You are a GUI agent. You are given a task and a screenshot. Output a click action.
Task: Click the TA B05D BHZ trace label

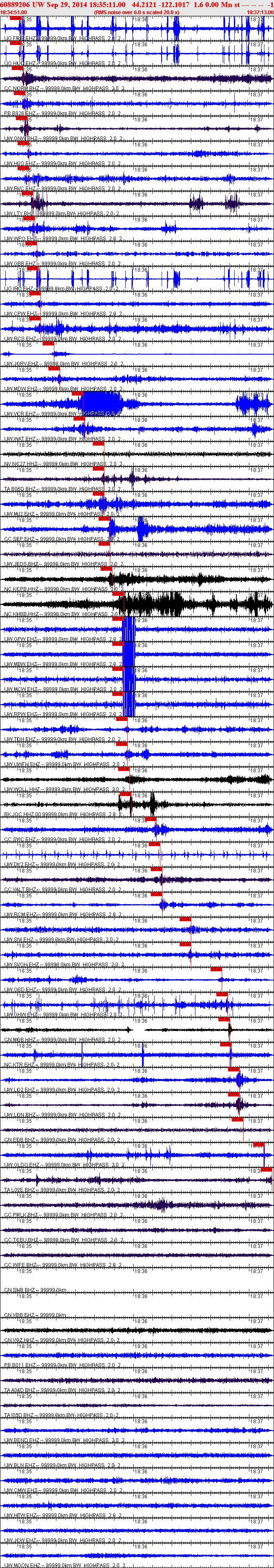(x=63, y=489)
